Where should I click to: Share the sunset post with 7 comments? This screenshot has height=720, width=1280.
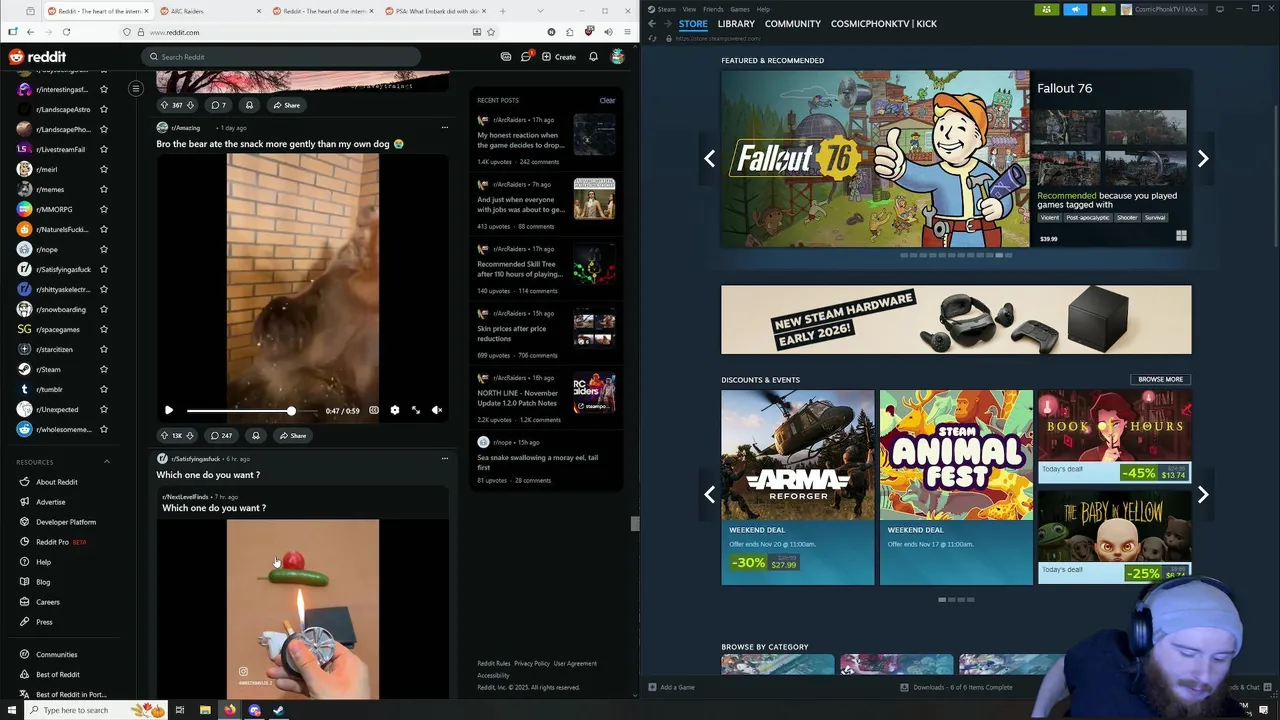(286, 105)
